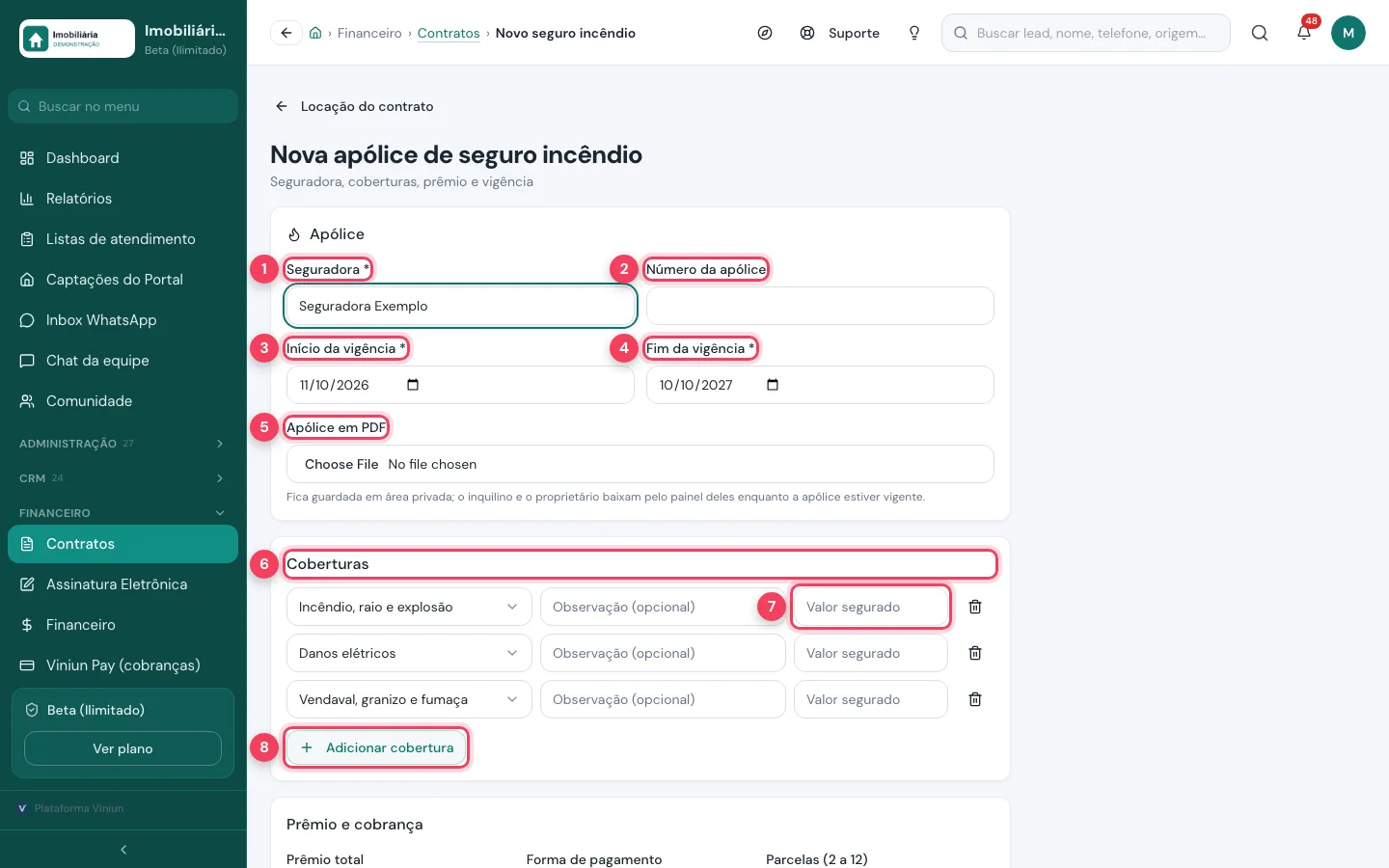Open home icon in breadcrumb

click(315, 33)
